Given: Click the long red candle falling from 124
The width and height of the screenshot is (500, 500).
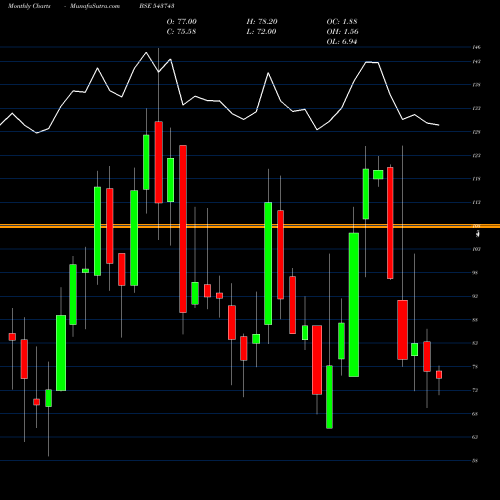Looking at the screenshot, I should [x=183, y=229].
